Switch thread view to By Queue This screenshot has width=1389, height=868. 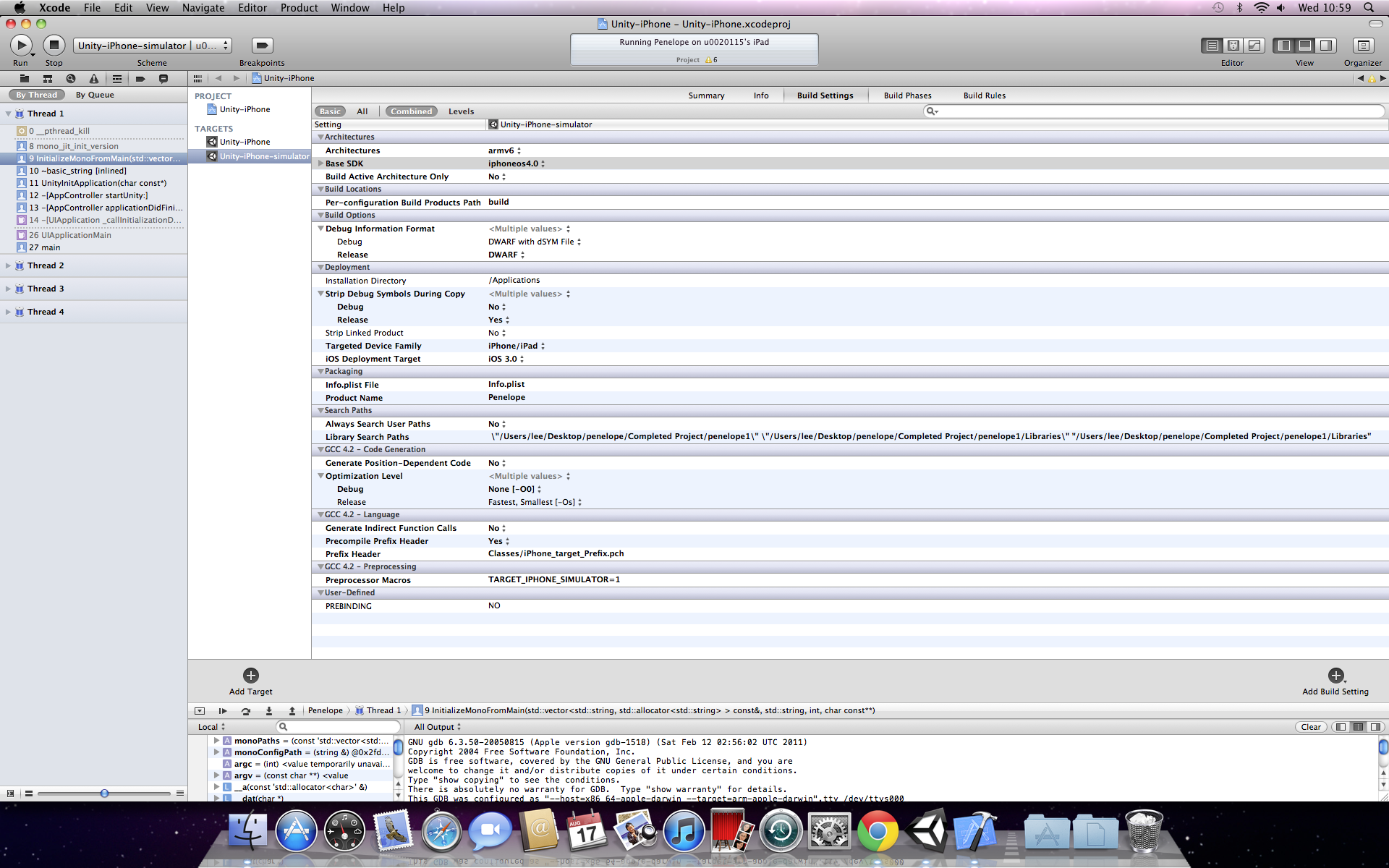[x=95, y=95]
